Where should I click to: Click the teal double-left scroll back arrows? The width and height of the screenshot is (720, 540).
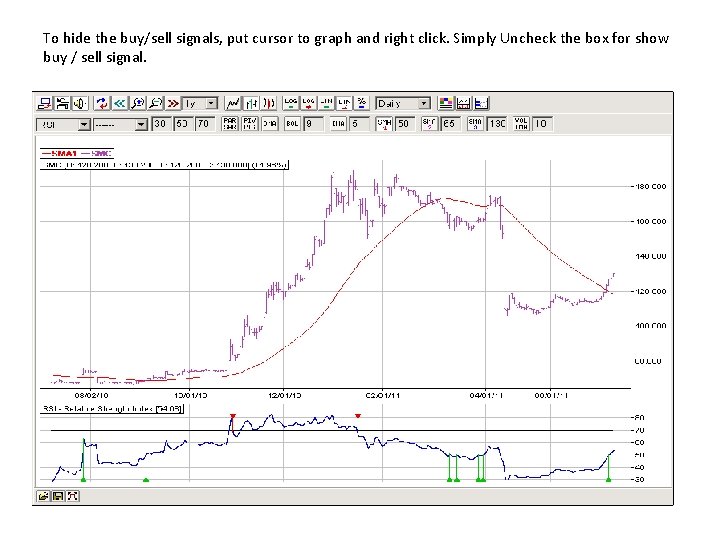[x=119, y=103]
